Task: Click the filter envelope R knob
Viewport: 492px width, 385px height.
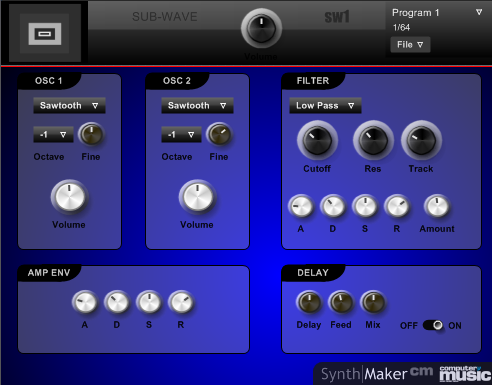Action: (x=397, y=206)
